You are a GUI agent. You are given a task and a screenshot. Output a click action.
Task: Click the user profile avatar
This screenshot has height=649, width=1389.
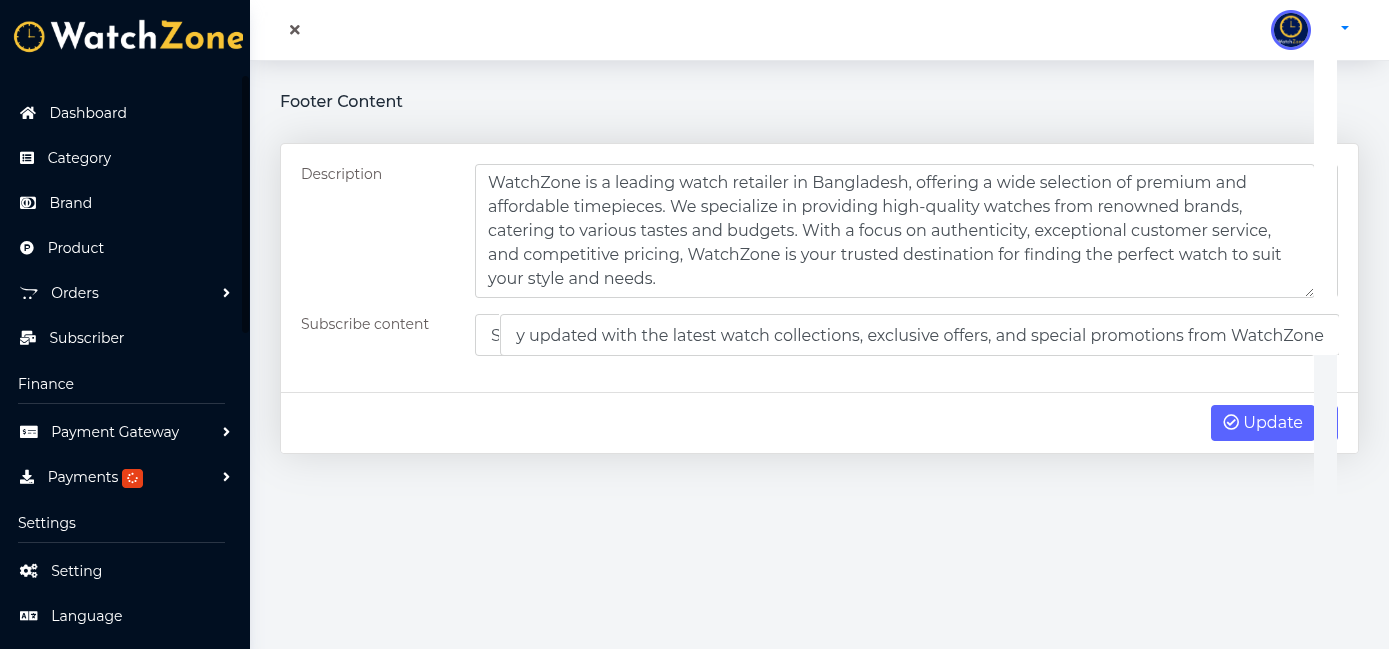1290,30
